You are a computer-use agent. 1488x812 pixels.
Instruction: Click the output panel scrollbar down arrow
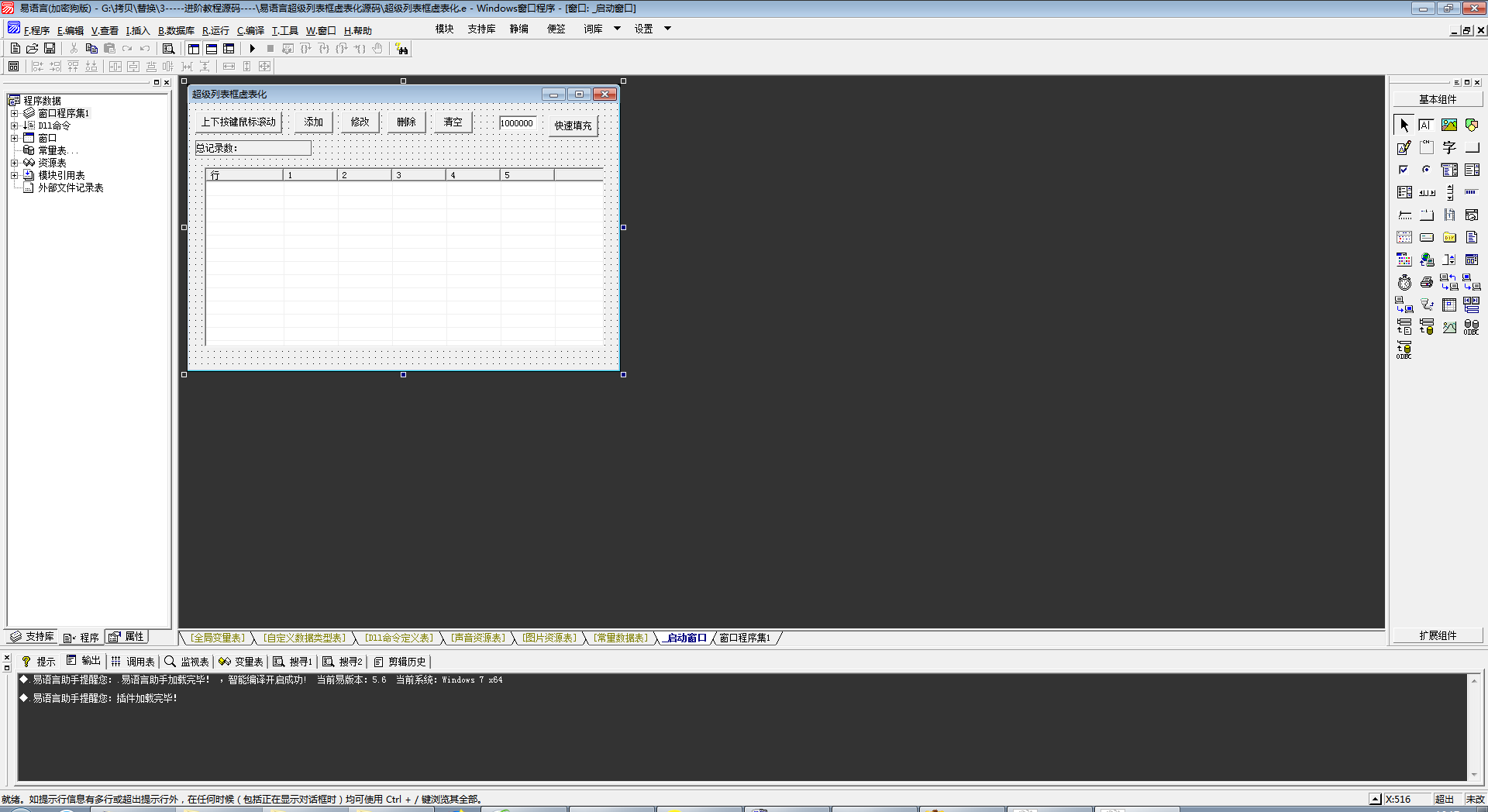[1473, 775]
